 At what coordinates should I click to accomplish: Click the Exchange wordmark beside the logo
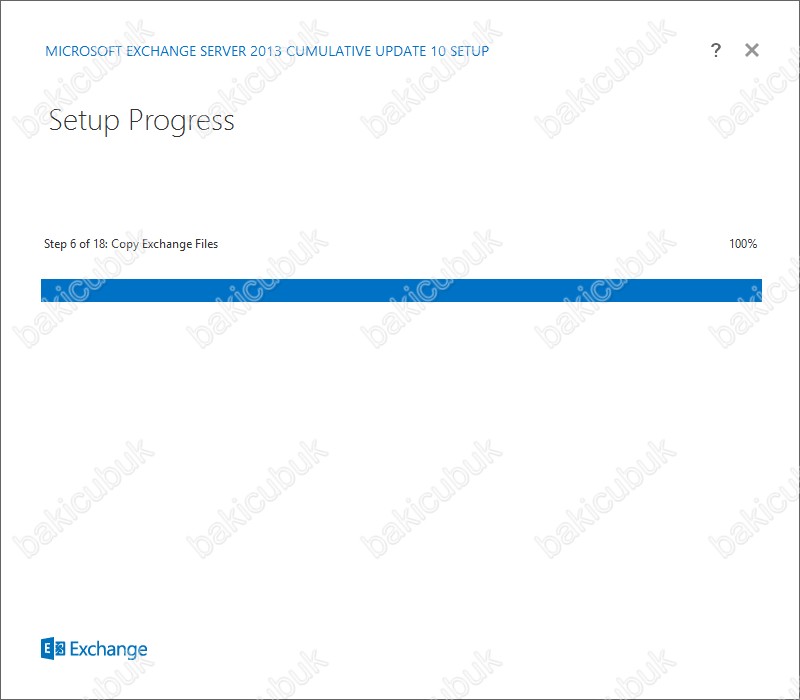pyautogui.click(x=108, y=649)
